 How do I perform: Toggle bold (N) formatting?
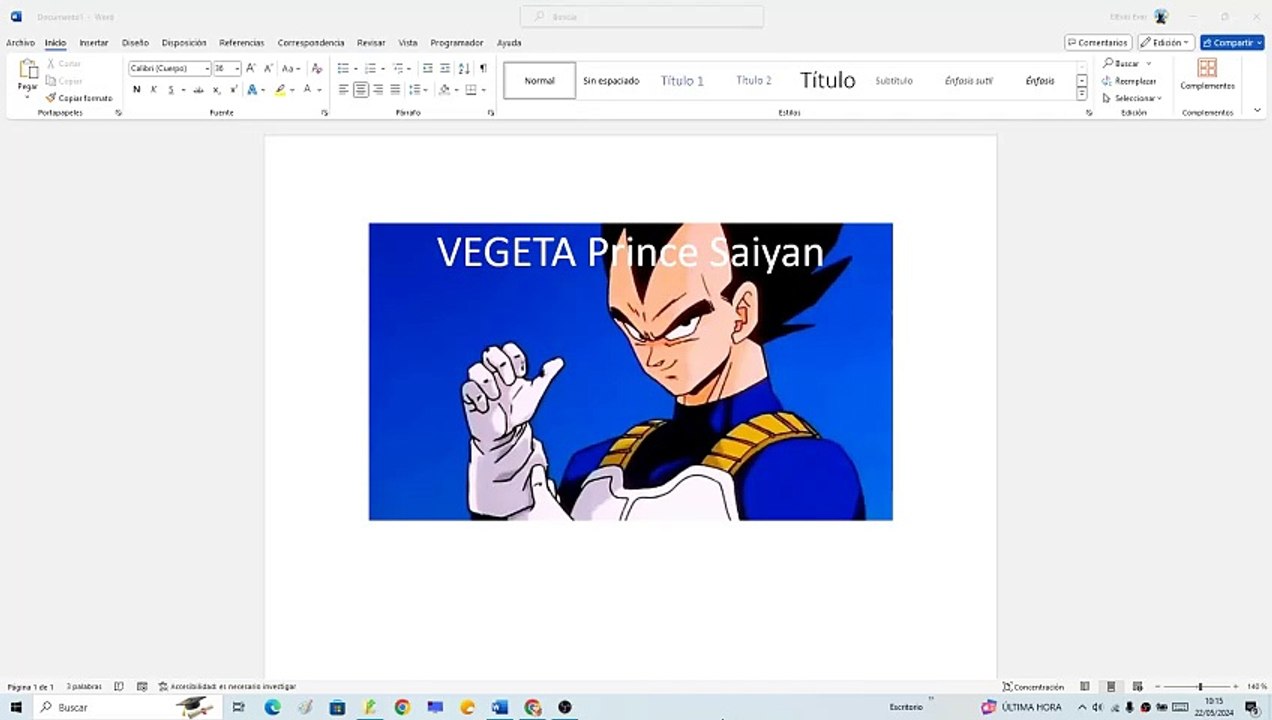click(x=137, y=90)
